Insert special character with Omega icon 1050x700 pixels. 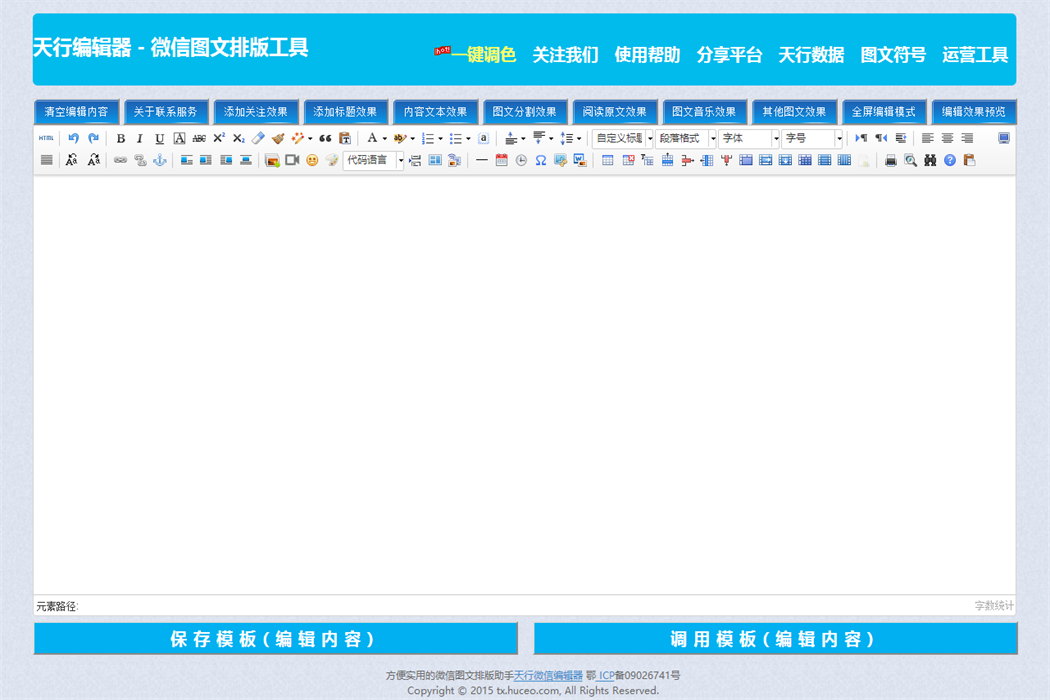tap(540, 160)
